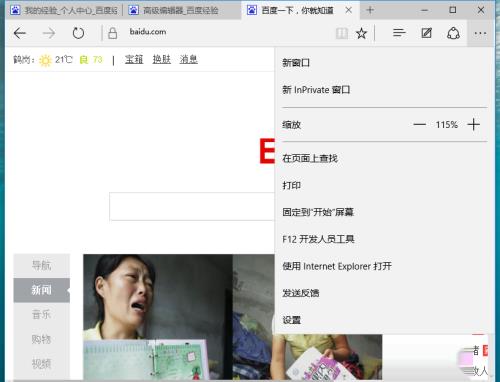Decrease zoom with the minus button
Image resolution: width=500 pixels, height=382 pixels.
coord(419,125)
